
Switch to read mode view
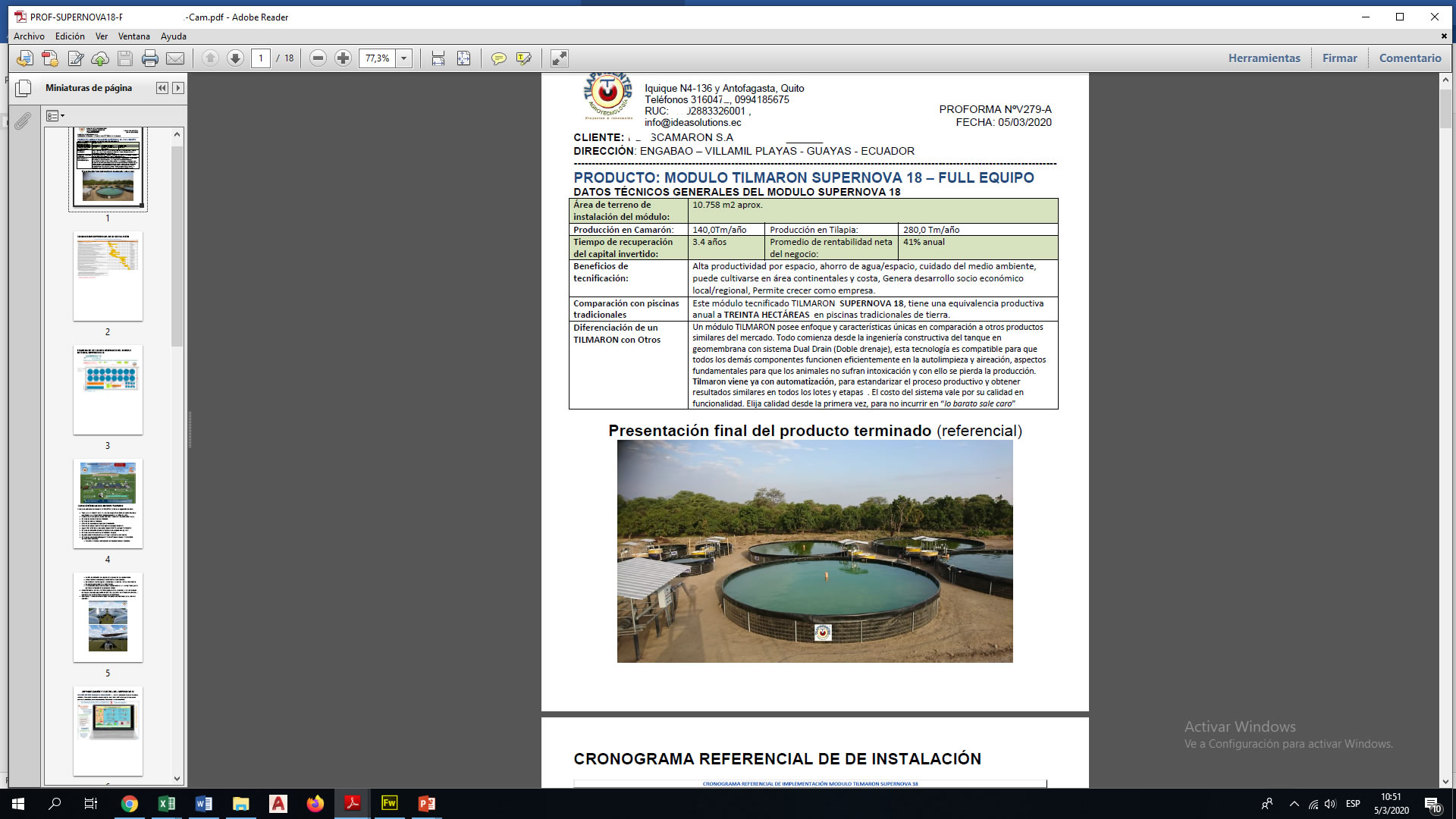point(559,58)
